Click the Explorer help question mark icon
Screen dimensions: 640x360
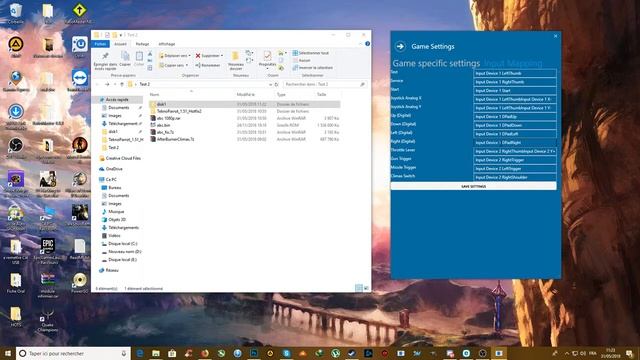[x=367, y=44]
